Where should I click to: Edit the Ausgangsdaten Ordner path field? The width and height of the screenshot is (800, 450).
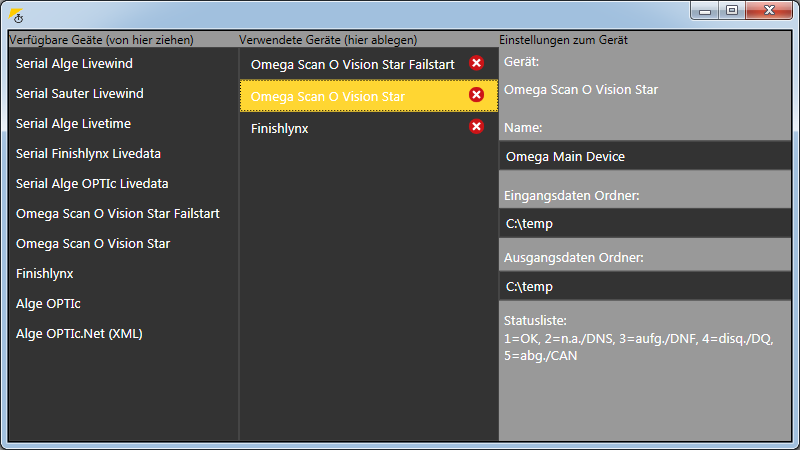tap(645, 286)
